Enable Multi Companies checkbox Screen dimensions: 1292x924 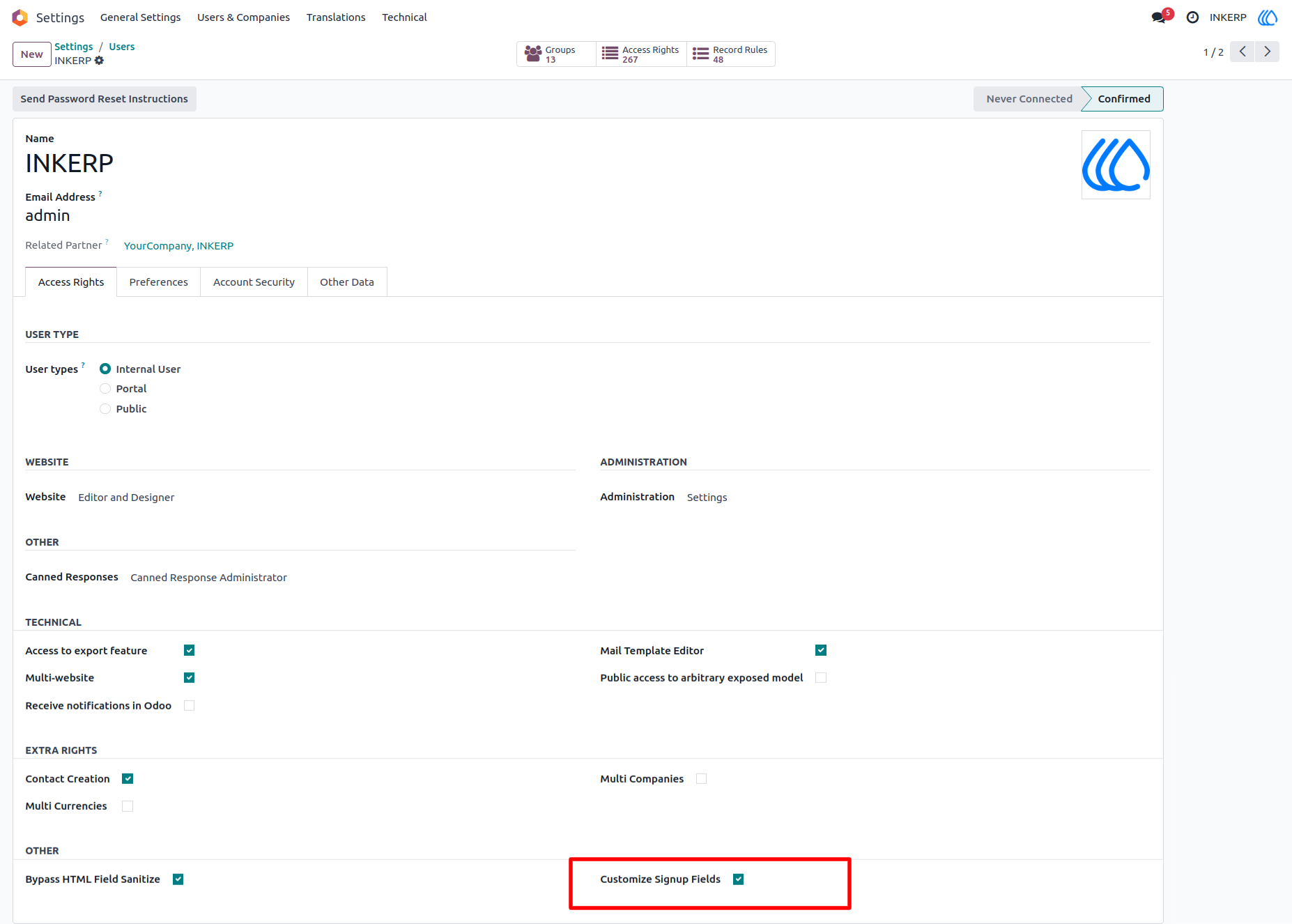click(702, 778)
